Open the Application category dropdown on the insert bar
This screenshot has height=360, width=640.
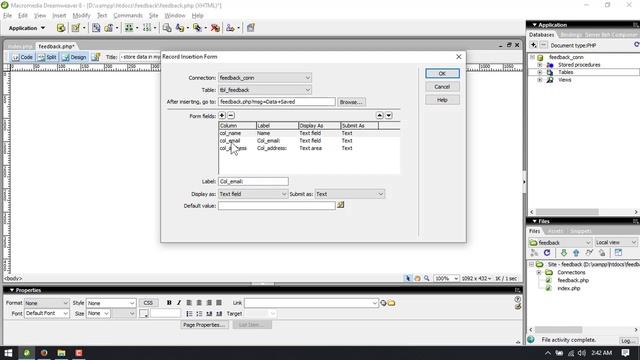coord(27,28)
